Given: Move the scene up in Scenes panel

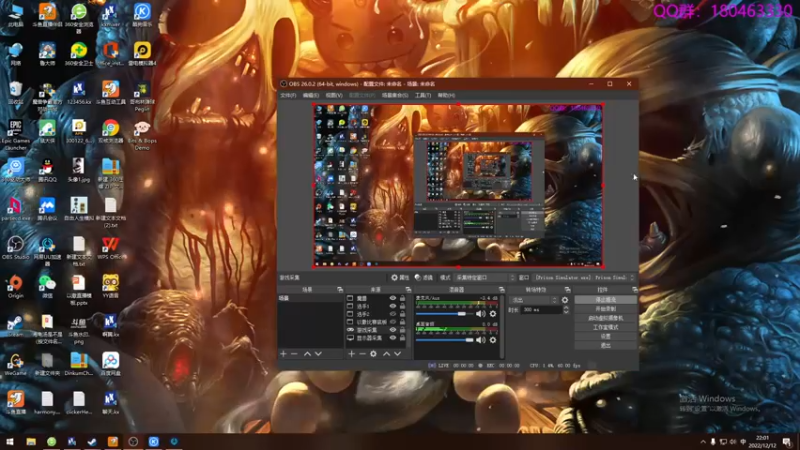Looking at the screenshot, I should click(x=307, y=354).
